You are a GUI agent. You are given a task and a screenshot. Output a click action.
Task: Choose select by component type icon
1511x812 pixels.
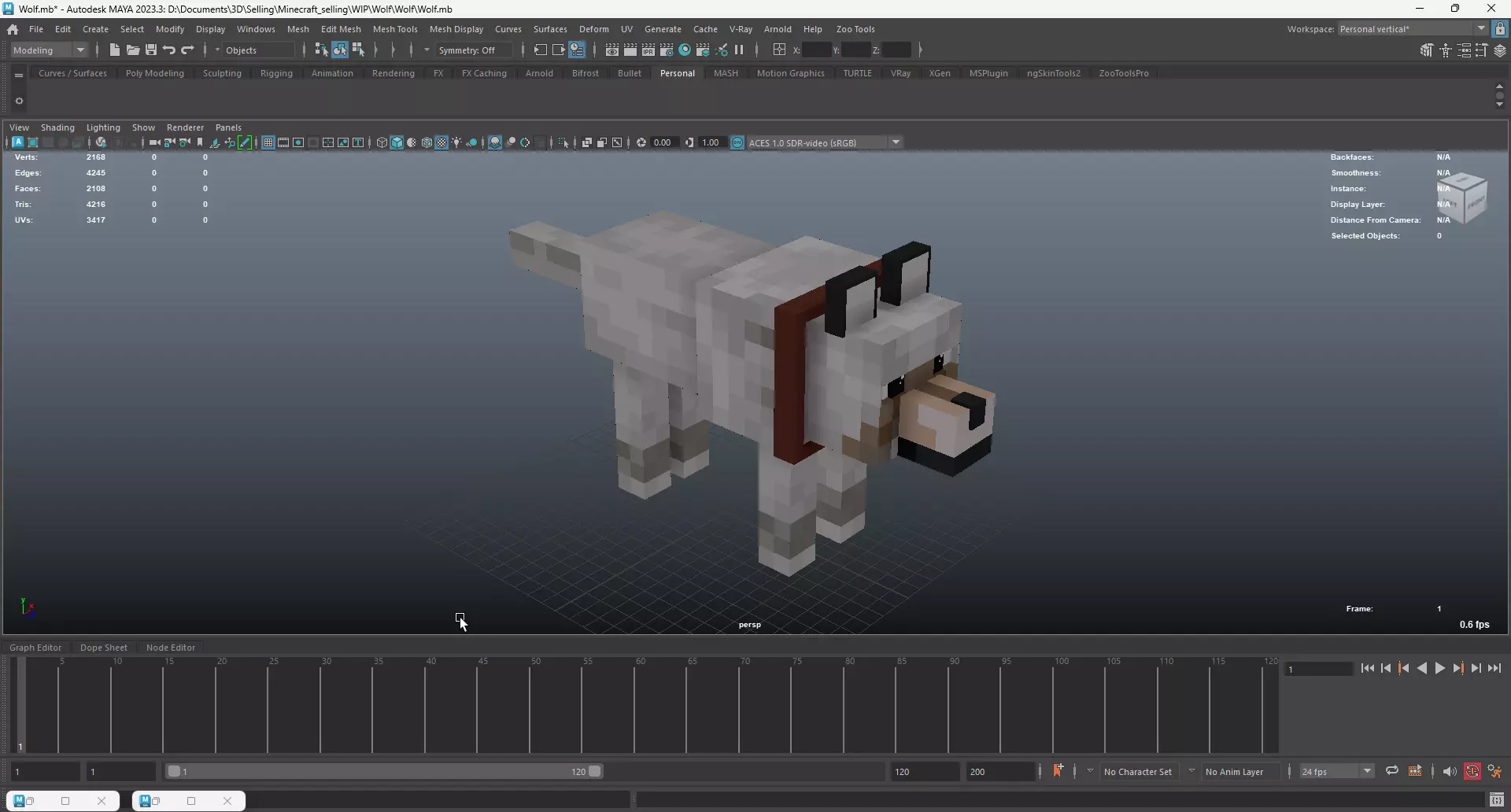pos(359,50)
